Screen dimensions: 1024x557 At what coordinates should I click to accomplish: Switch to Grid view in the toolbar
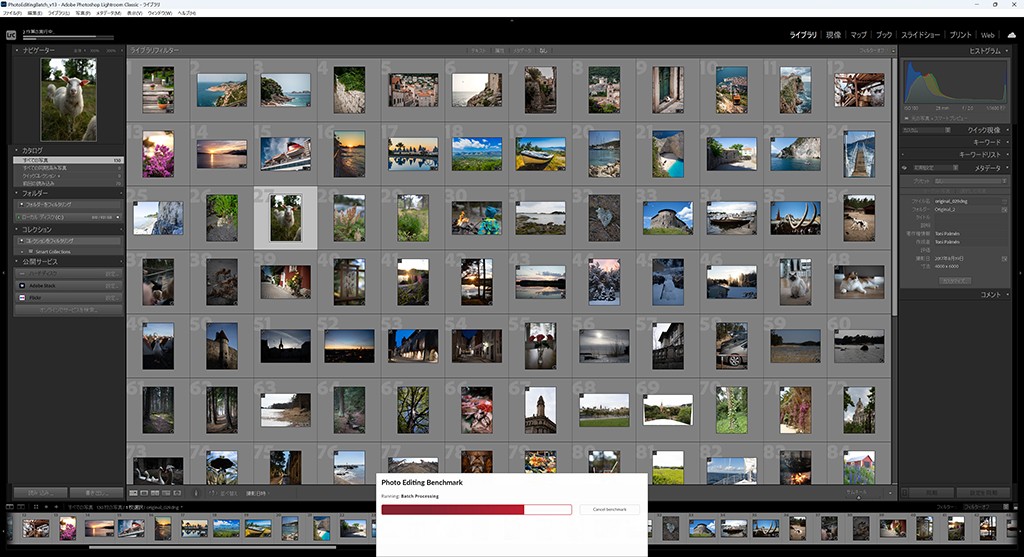(134, 493)
